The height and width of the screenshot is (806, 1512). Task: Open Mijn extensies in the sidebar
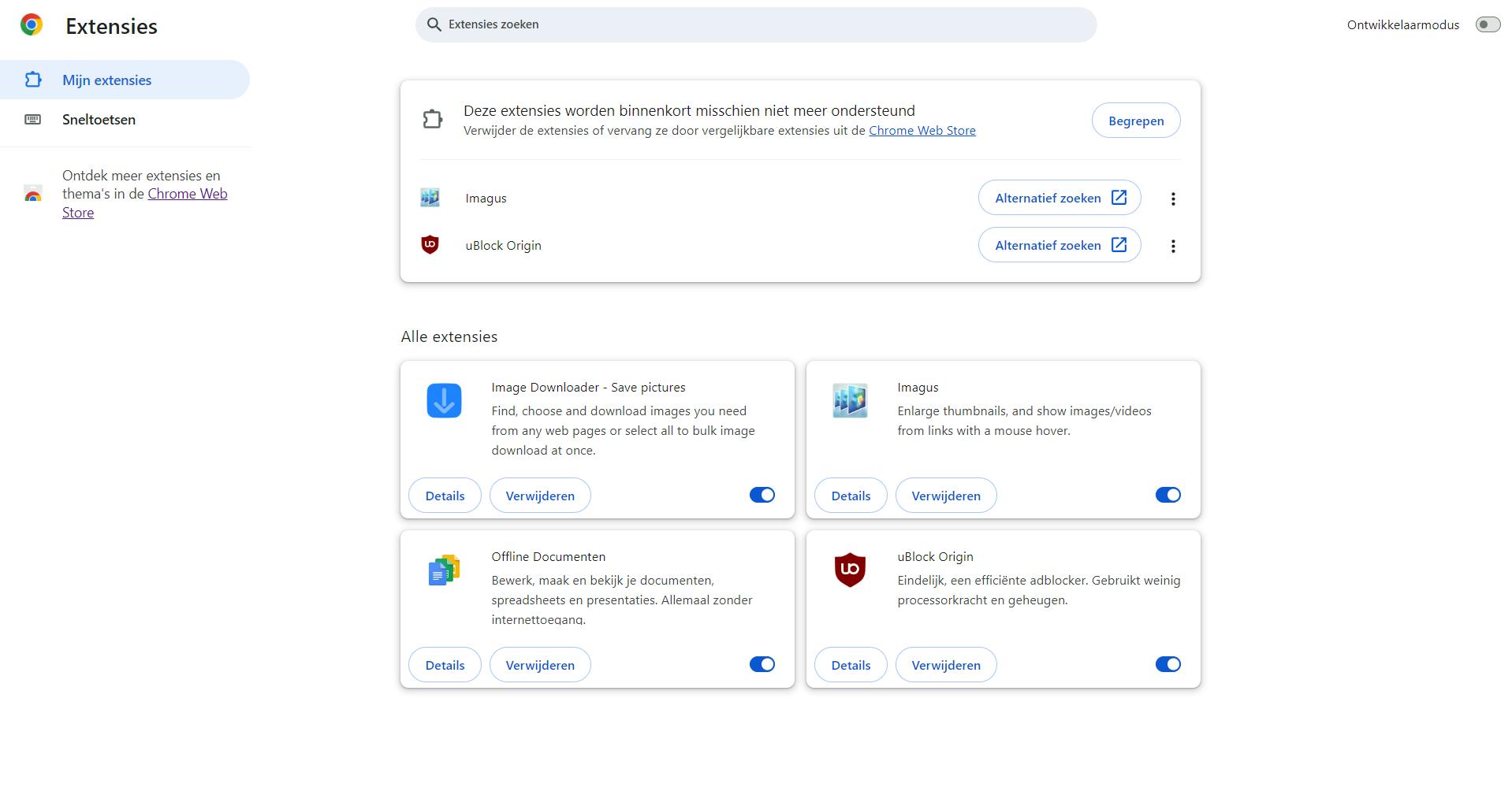point(106,80)
